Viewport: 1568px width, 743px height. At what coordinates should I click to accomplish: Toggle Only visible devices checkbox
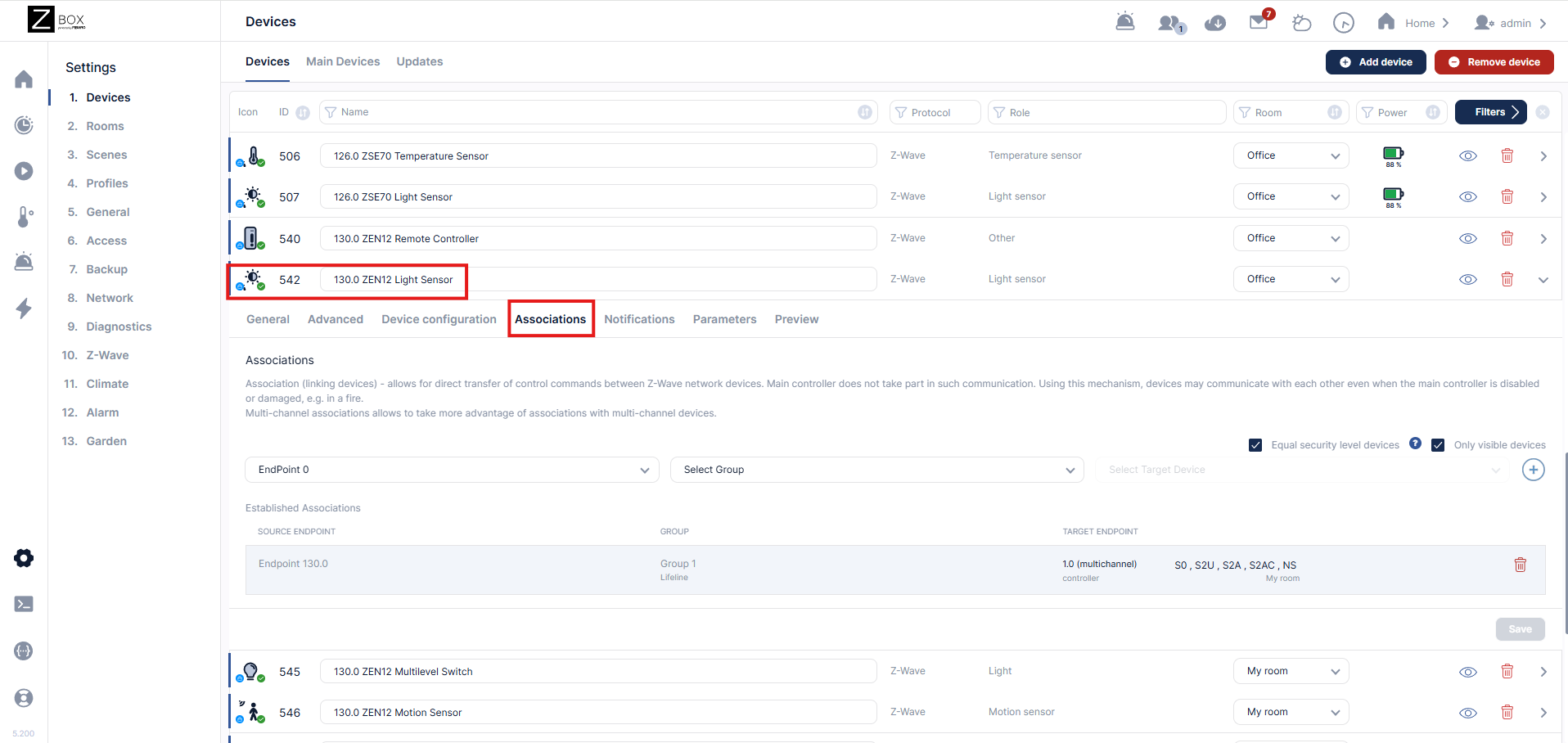[1438, 445]
